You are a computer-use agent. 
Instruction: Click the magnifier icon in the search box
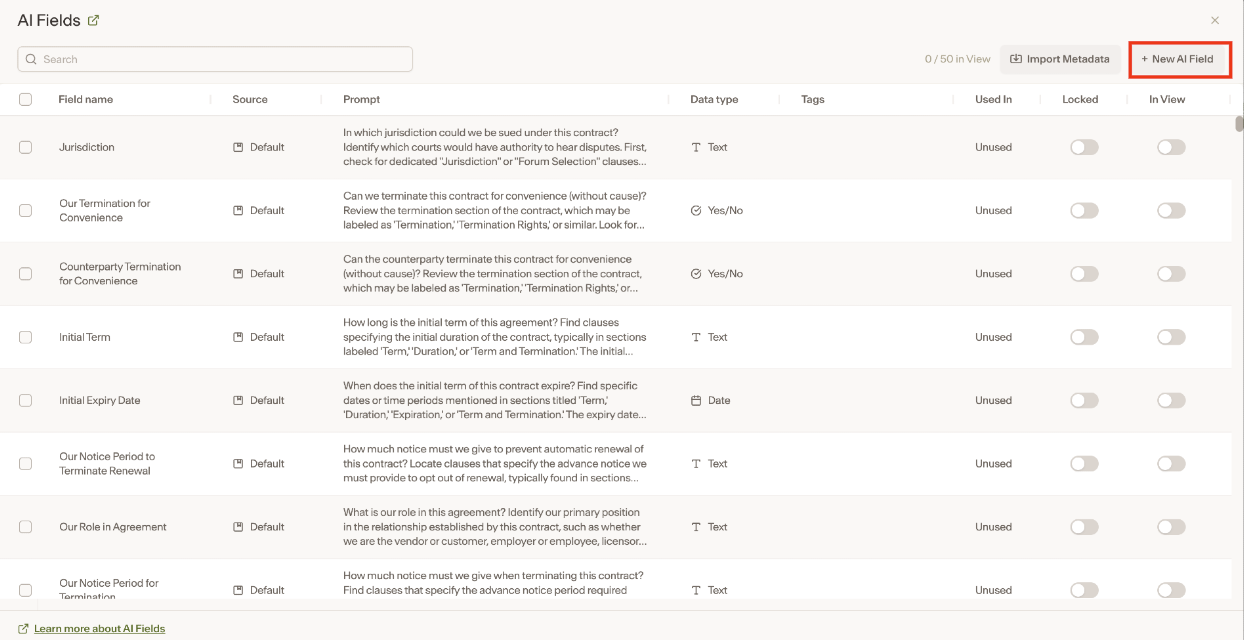coord(31,59)
